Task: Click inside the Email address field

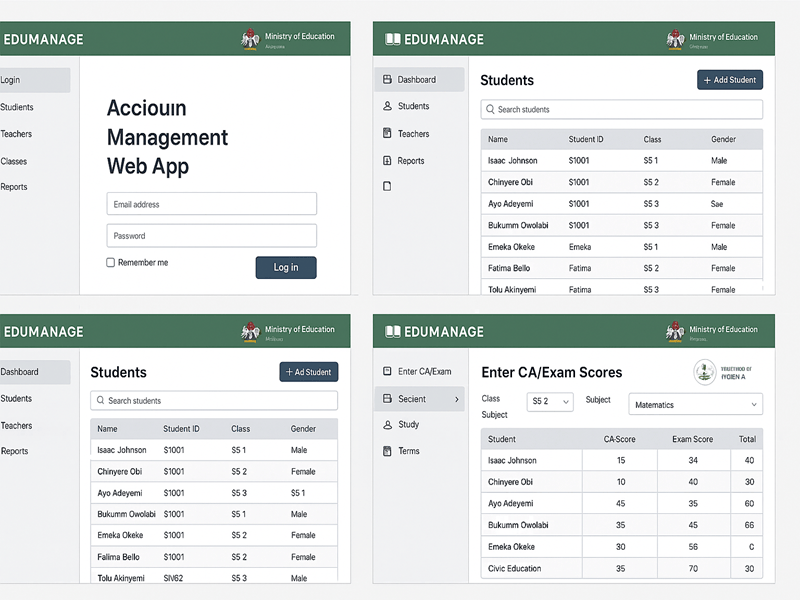Action: (x=211, y=203)
